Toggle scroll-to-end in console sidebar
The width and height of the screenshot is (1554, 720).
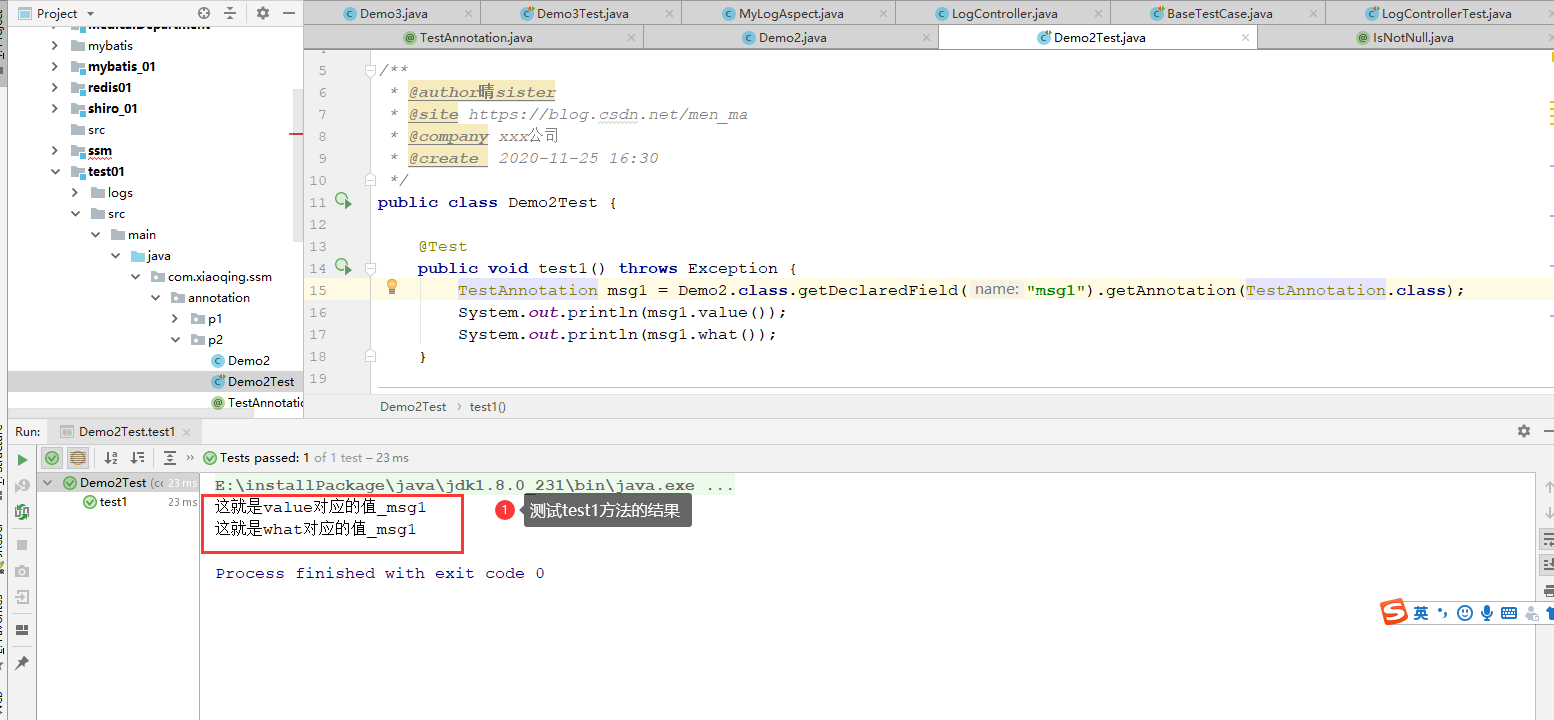pos(1547,564)
